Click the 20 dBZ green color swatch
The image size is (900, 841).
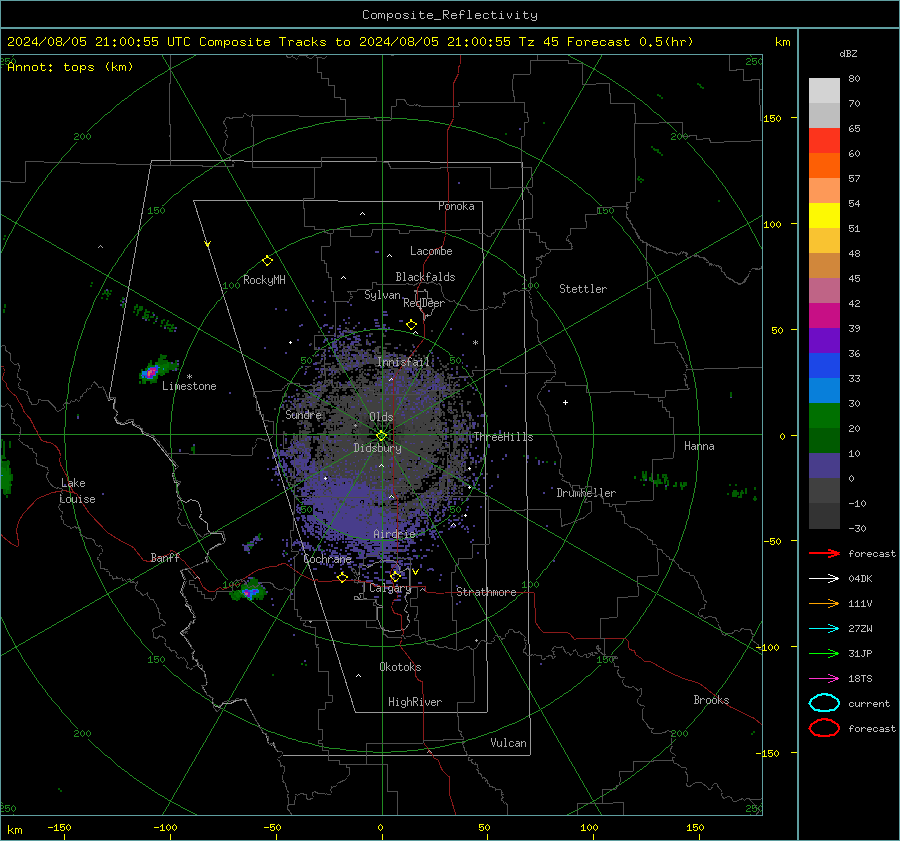824,416
